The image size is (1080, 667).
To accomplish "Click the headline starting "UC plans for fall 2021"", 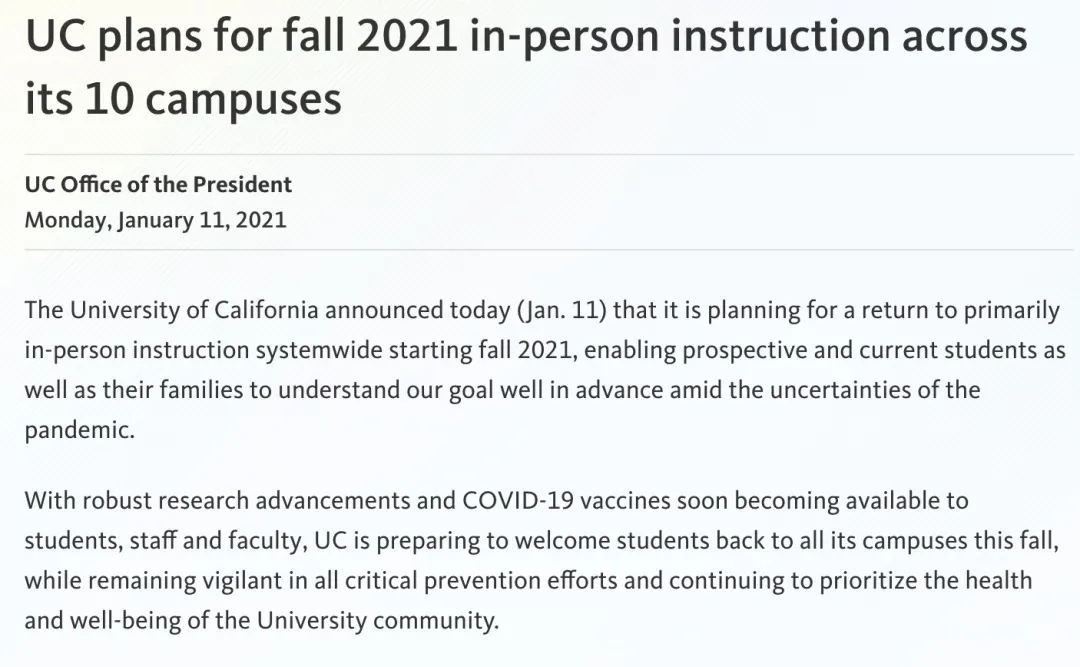I will pos(525,38).
